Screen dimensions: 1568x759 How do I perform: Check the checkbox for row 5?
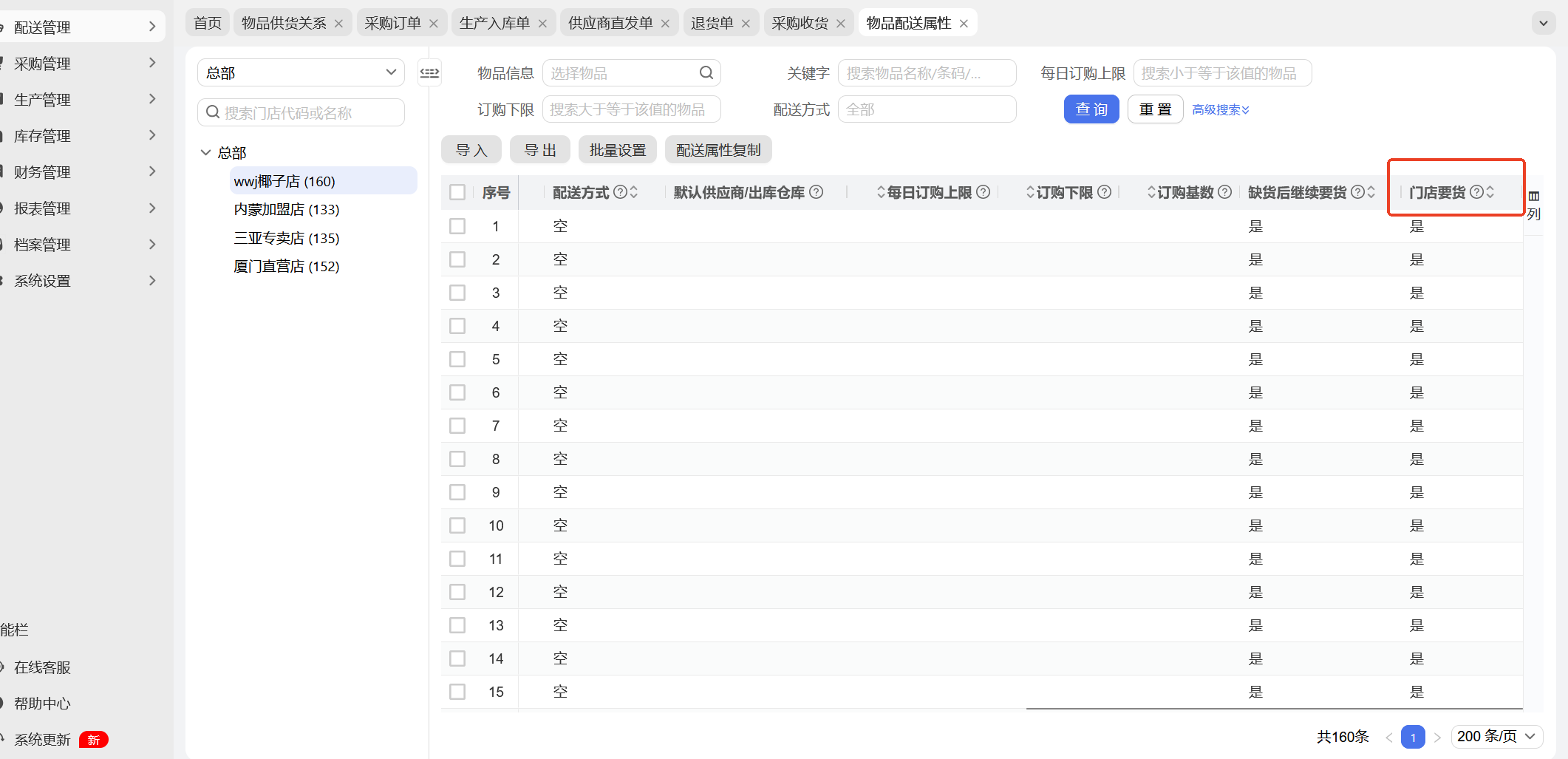(x=457, y=359)
